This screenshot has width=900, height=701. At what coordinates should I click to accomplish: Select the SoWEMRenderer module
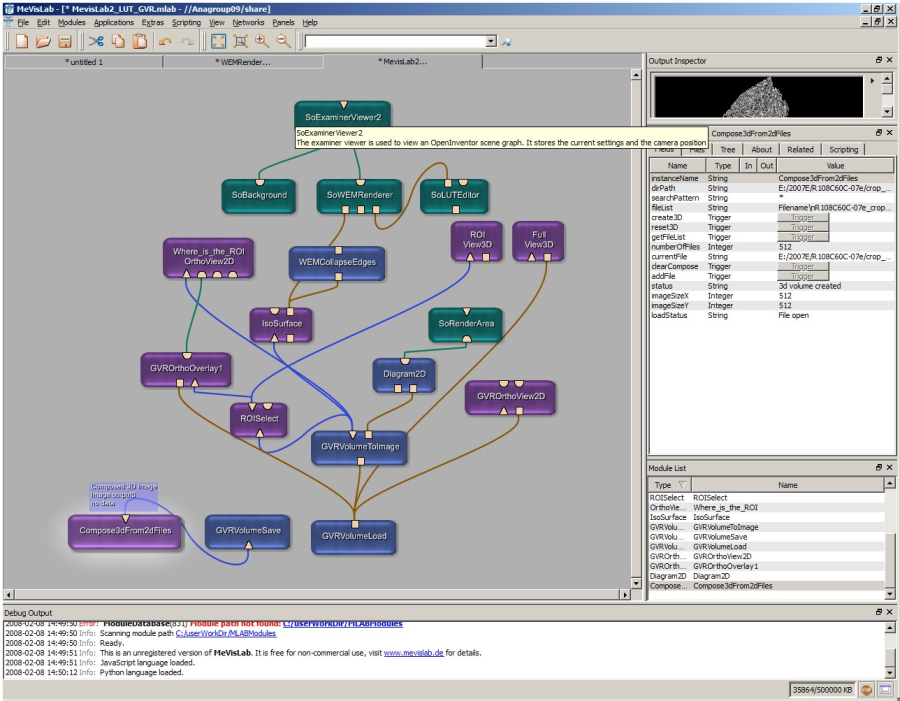click(x=359, y=195)
